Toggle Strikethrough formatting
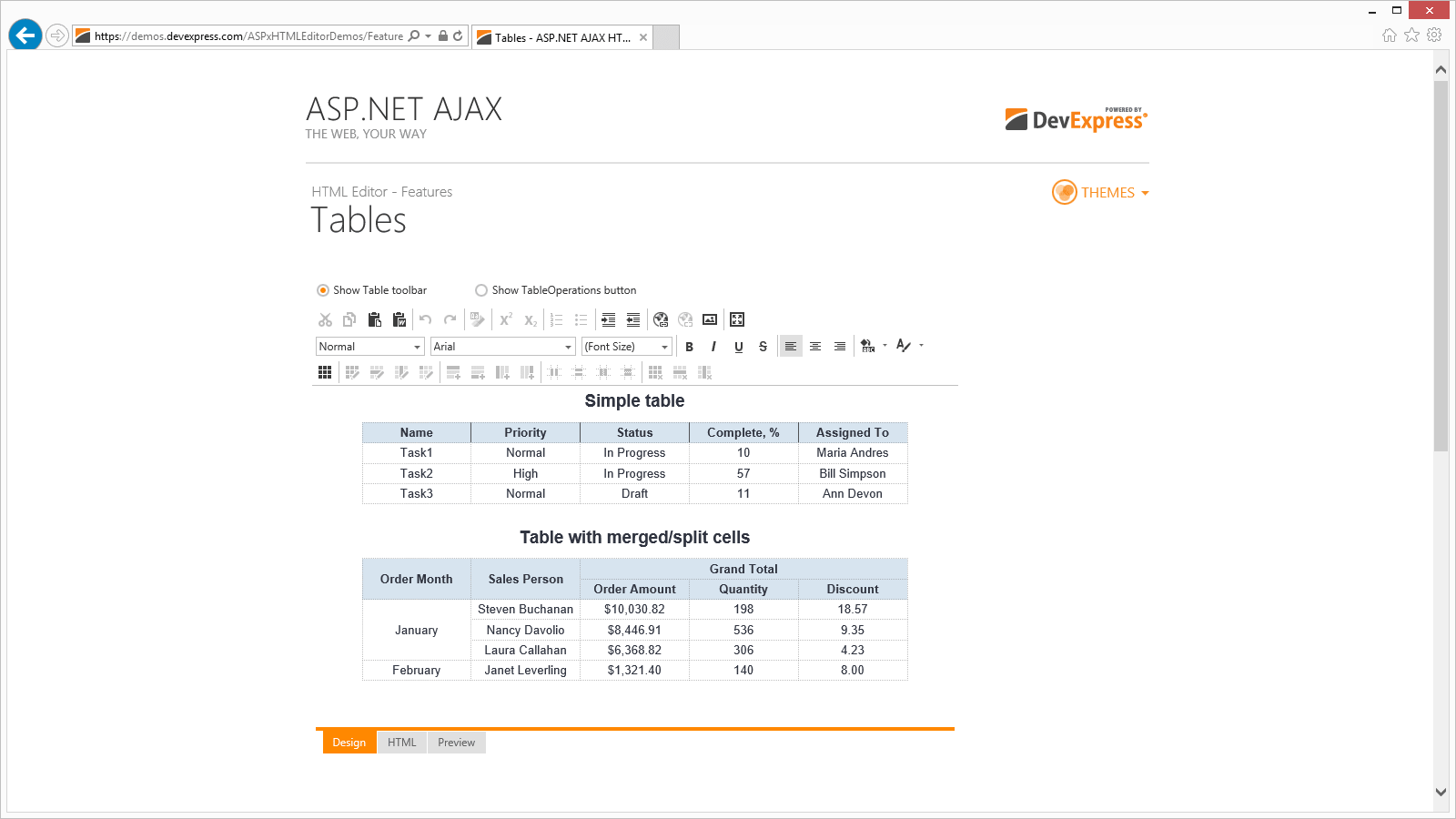This screenshot has width=1456, height=819. pyautogui.click(x=763, y=347)
